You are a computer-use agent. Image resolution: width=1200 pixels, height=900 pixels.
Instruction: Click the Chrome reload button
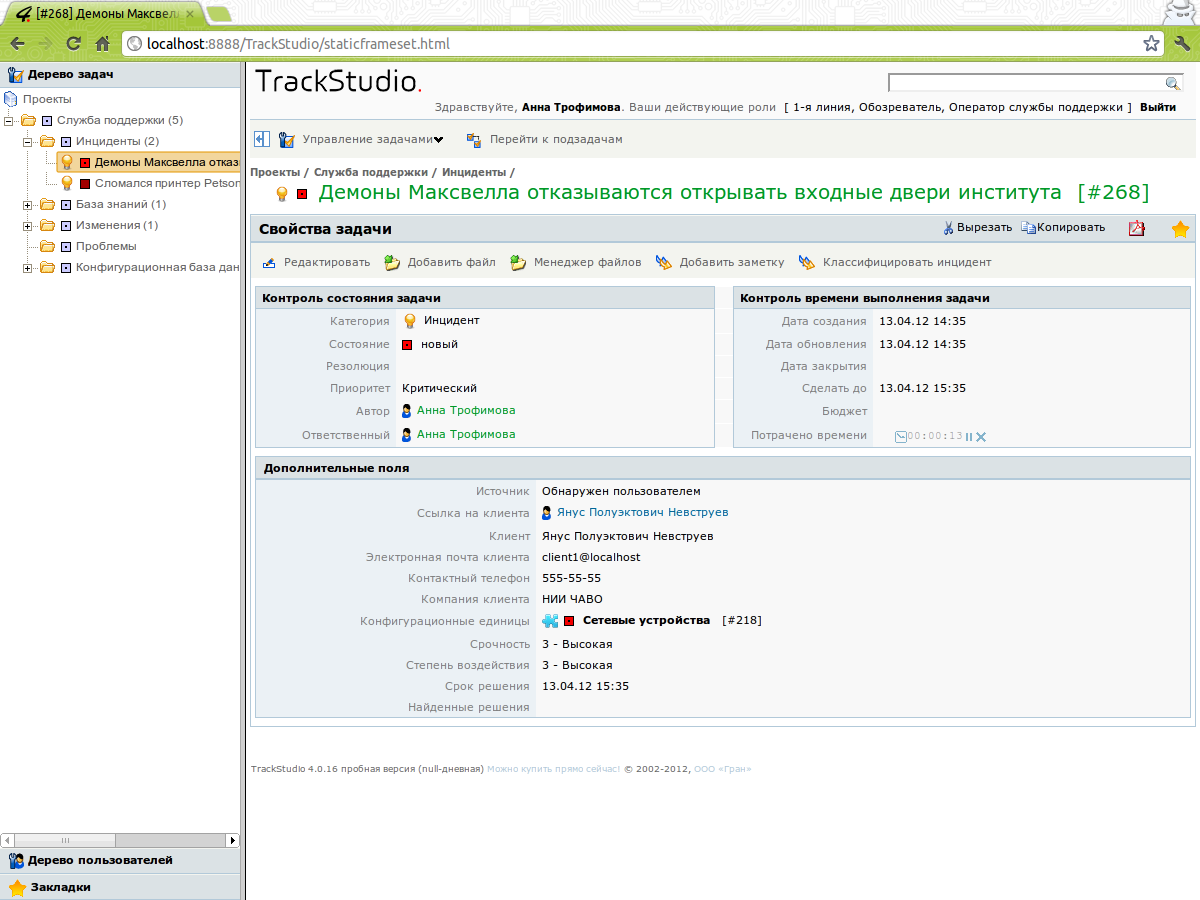[73, 43]
